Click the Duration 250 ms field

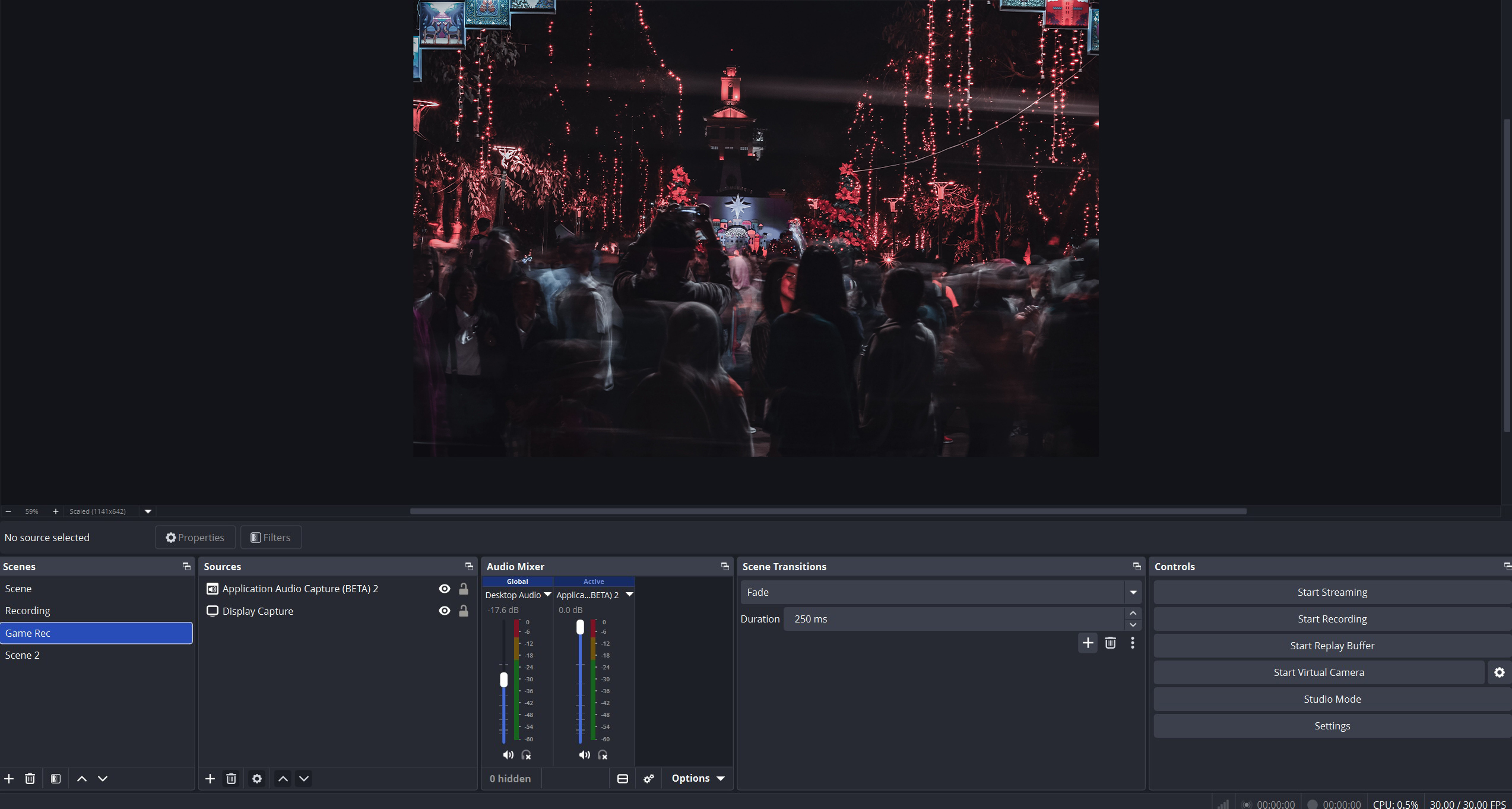(x=954, y=619)
